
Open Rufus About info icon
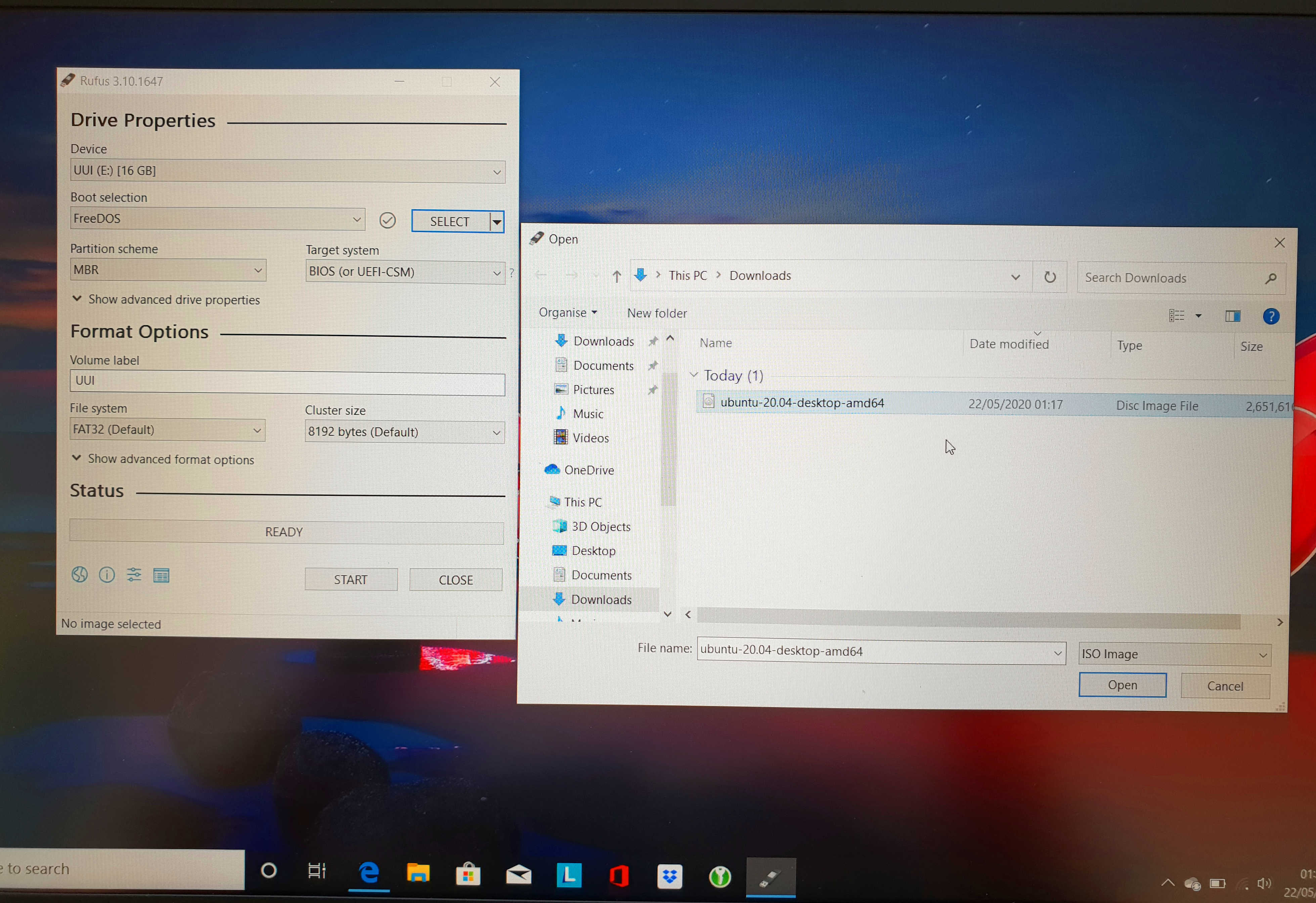click(106, 575)
